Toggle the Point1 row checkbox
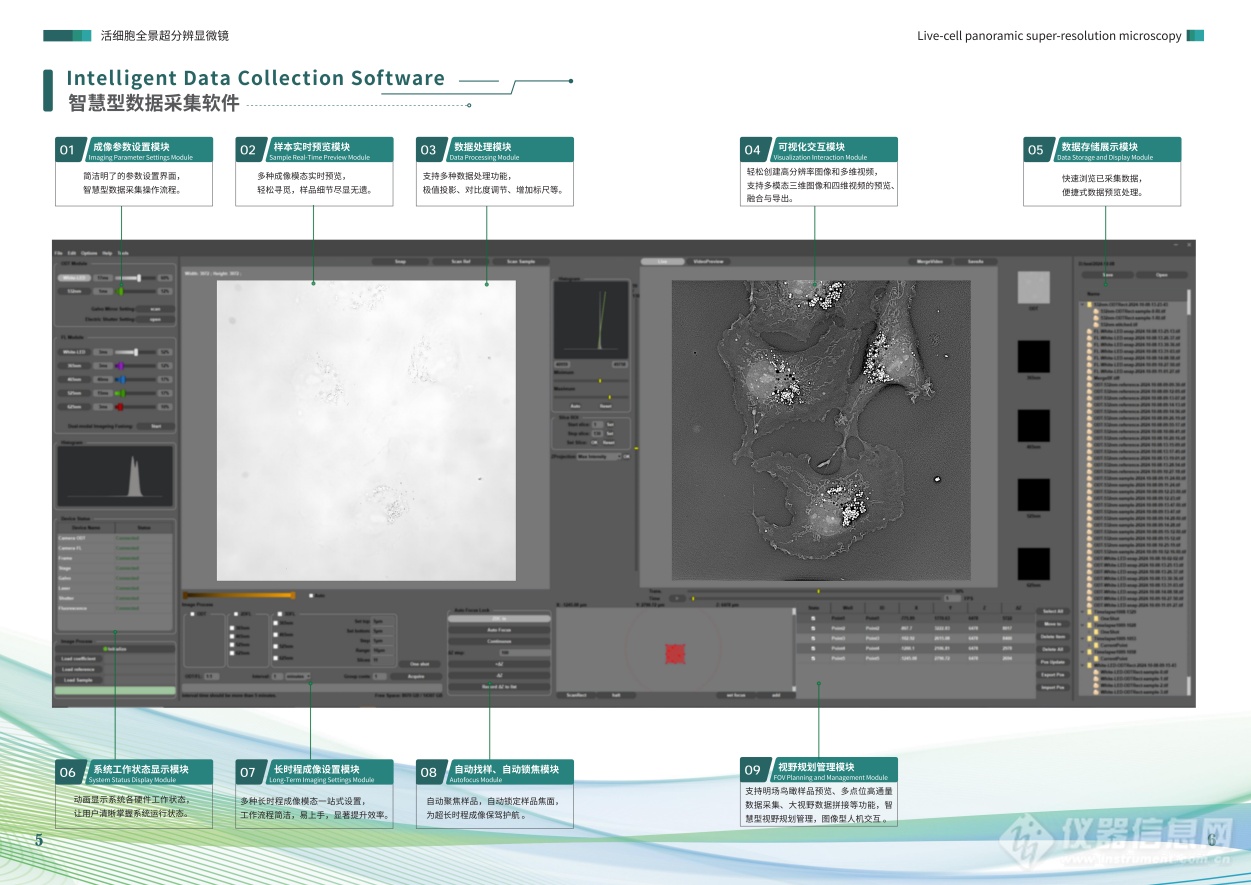Image resolution: width=1251 pixels, height=885 pixels. point(814,619)
